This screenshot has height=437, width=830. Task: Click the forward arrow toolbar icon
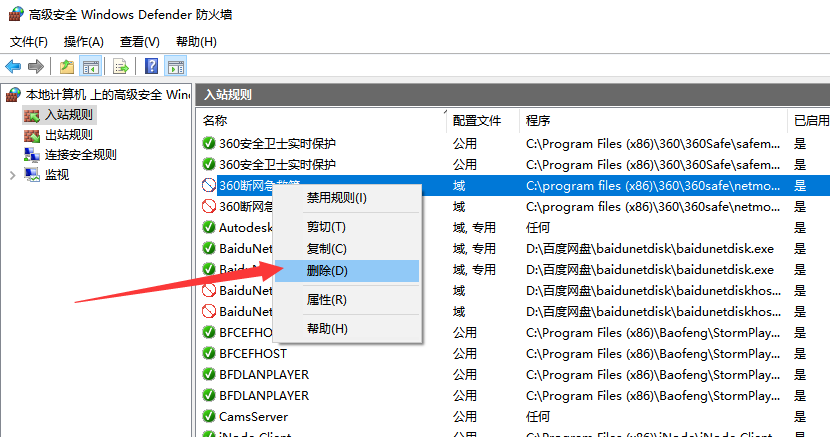coord(35,67)
